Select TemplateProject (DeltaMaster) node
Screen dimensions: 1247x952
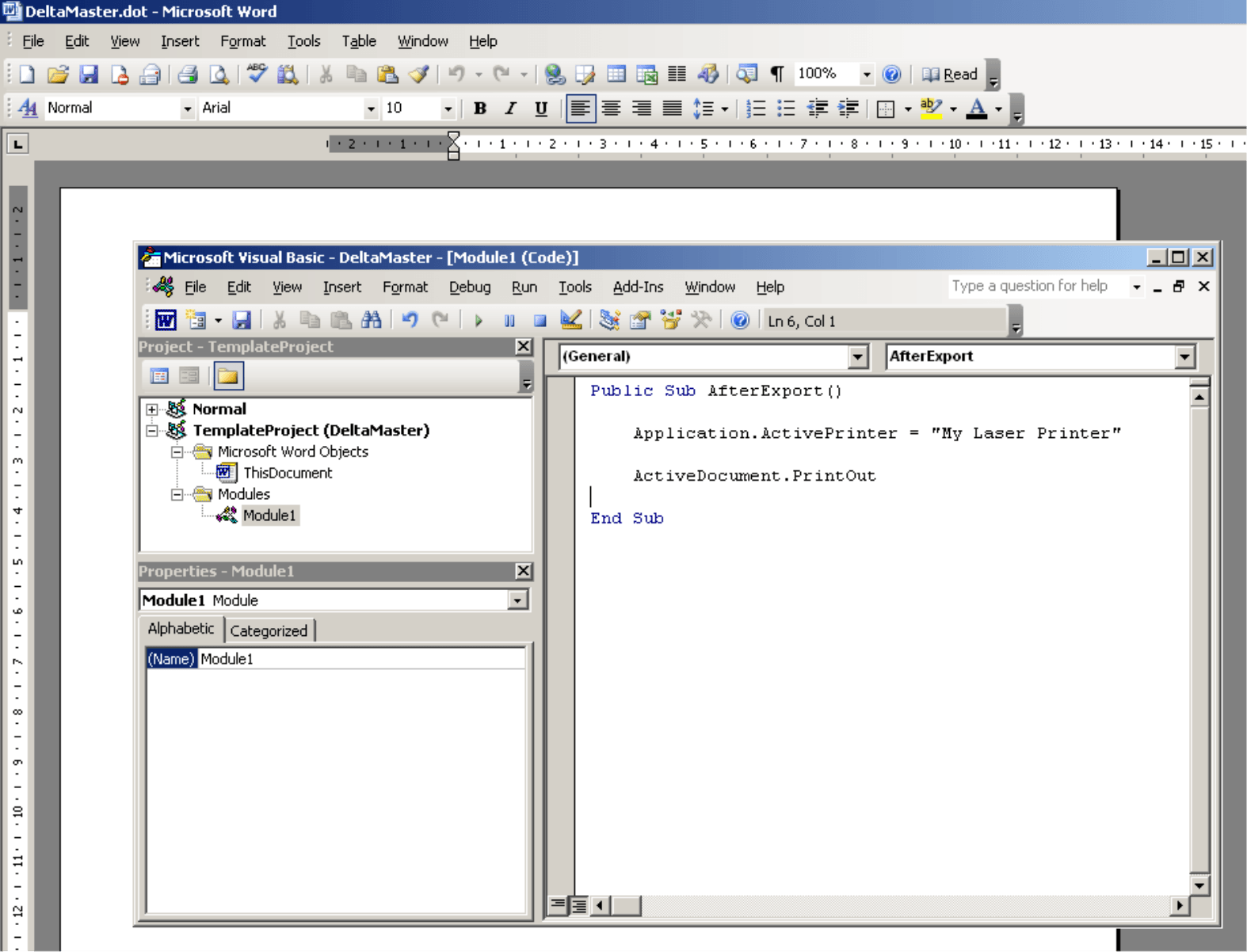pos(311,430)
